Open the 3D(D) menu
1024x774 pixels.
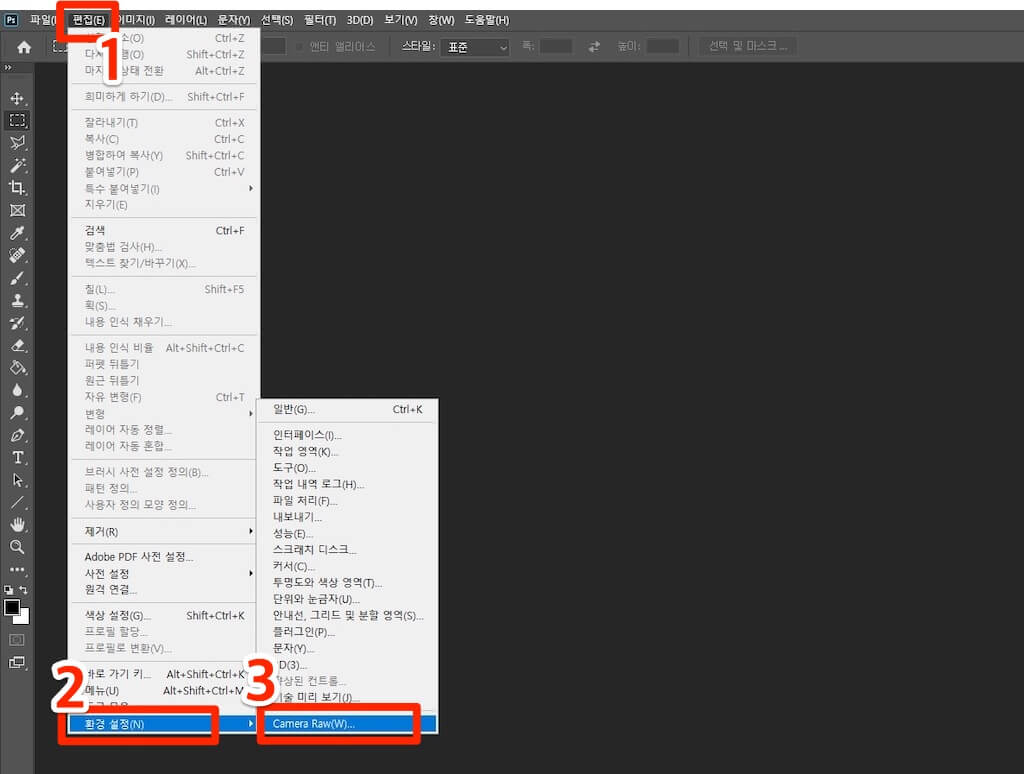(x=360, y=20)
